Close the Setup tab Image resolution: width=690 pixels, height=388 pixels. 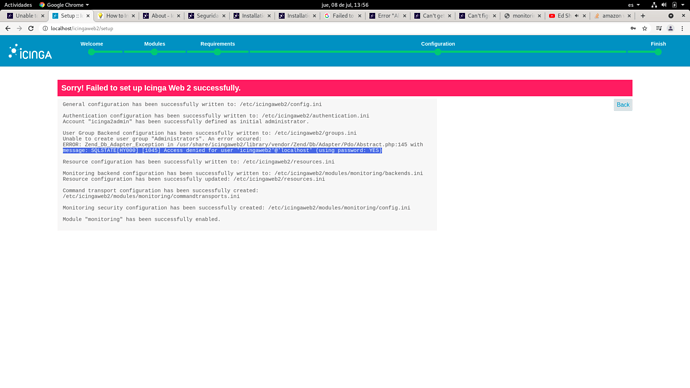pos(88,15)
